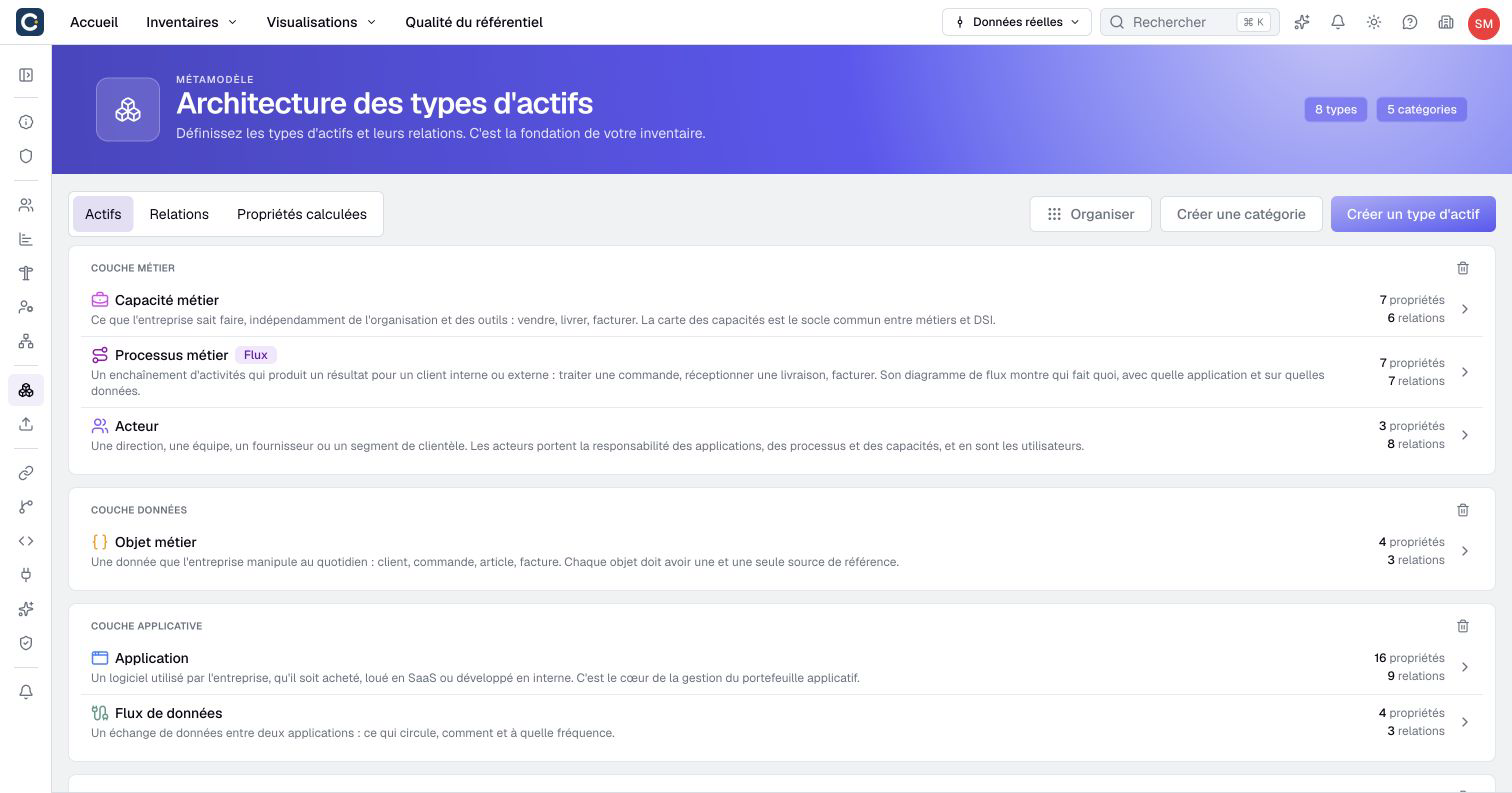Click the Application asset type name
The width and height of the screenshot is (1512, 793).
pyautogui.click(x=152, y=658)
